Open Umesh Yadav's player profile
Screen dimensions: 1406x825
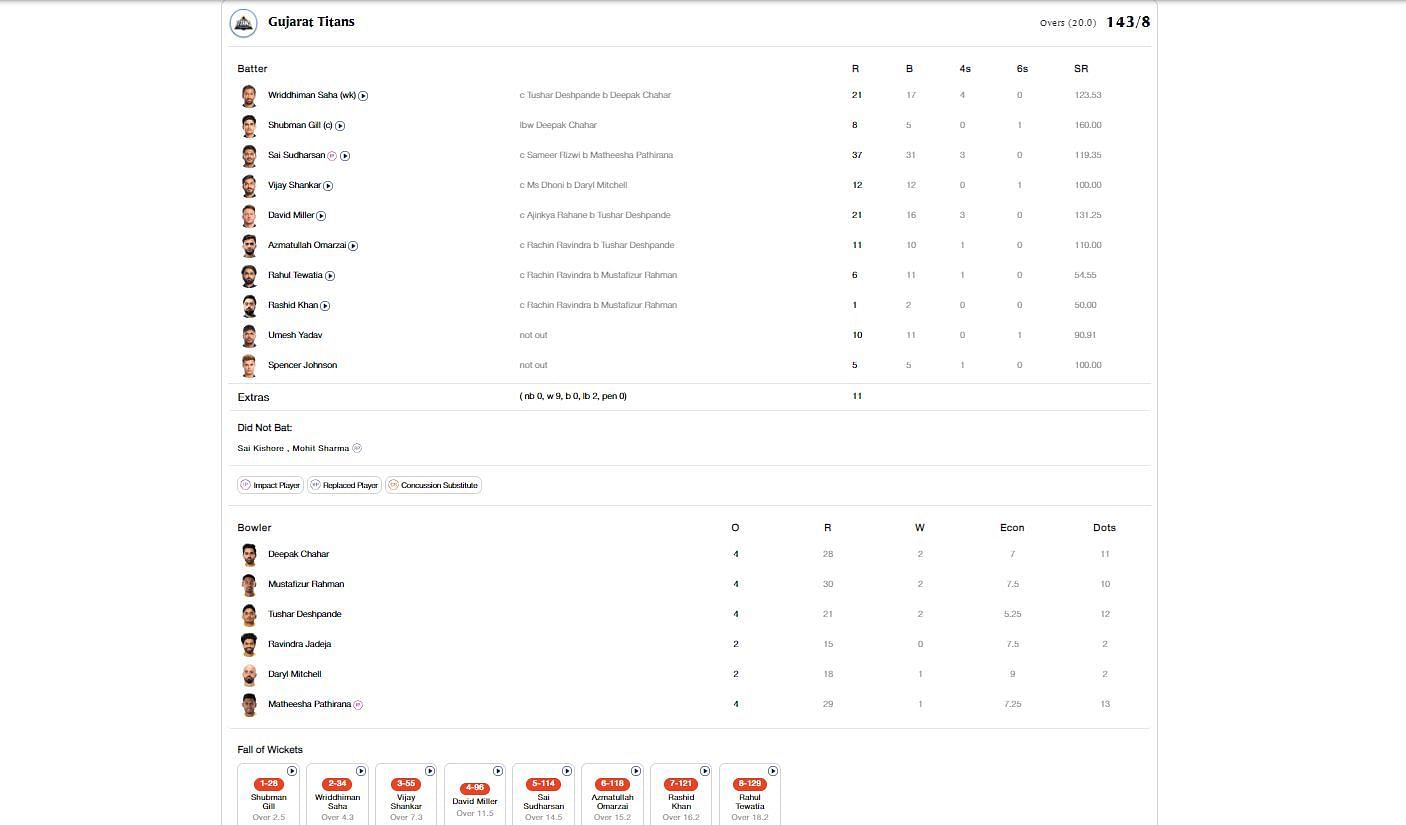(x=295, y=335)
